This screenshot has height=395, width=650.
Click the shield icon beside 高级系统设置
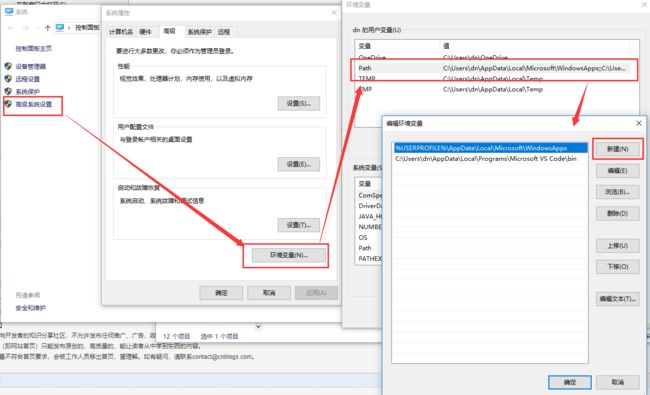[8, 104]
